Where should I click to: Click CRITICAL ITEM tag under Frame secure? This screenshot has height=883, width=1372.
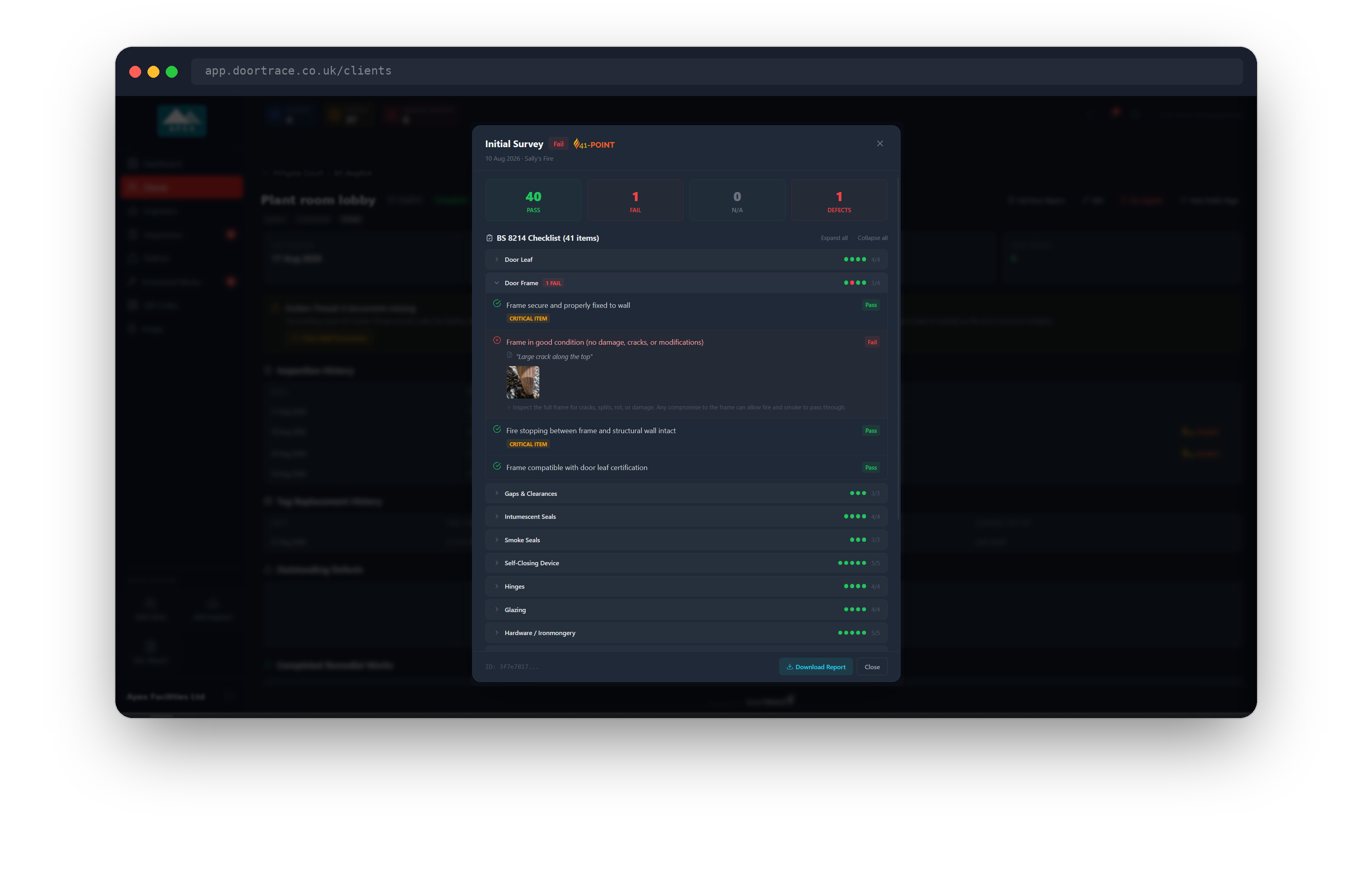click(x=528, y=319)
